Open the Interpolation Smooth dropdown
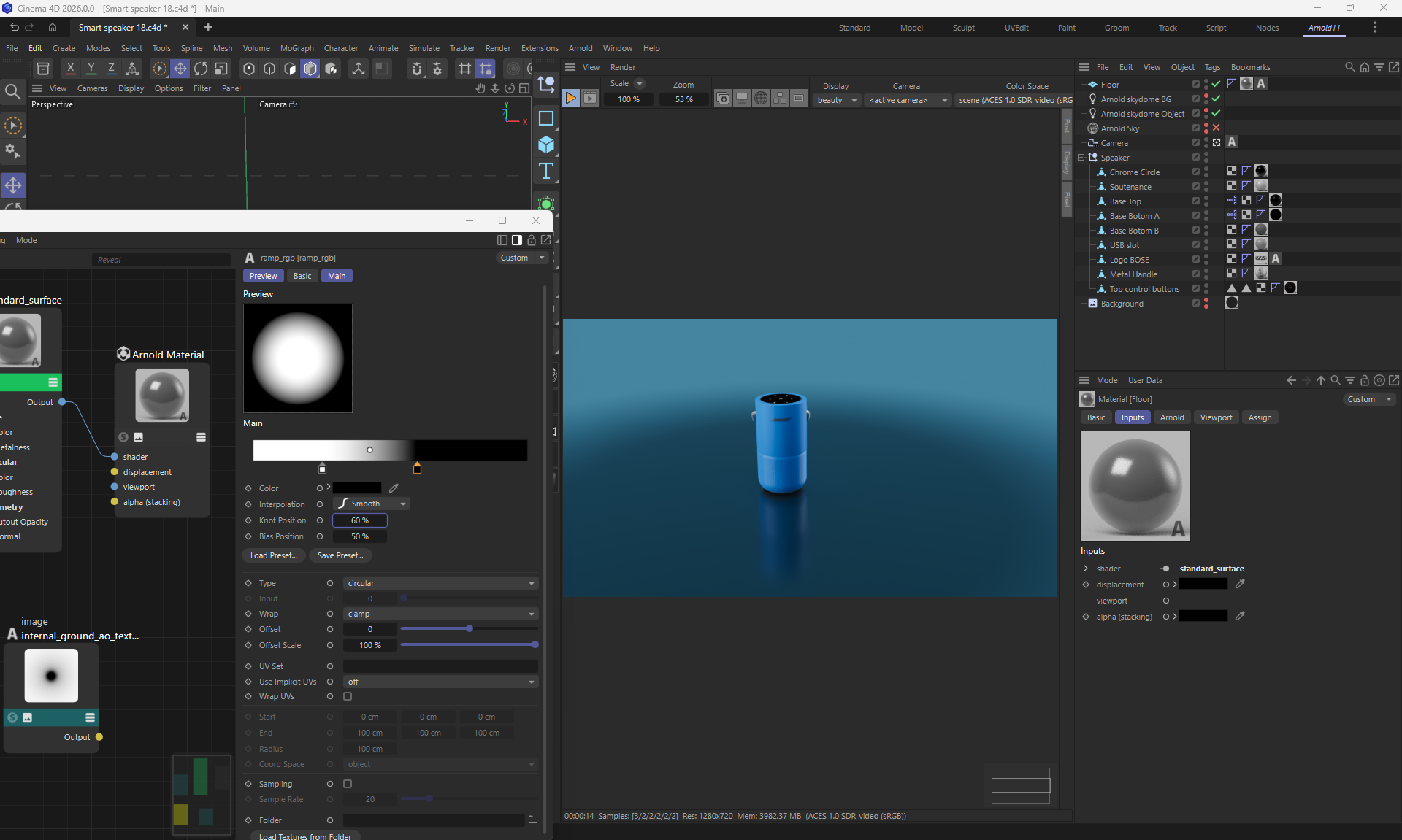The height and width of the screenshot is (840, 1402). pyautogui.click(x=372, y=504)
